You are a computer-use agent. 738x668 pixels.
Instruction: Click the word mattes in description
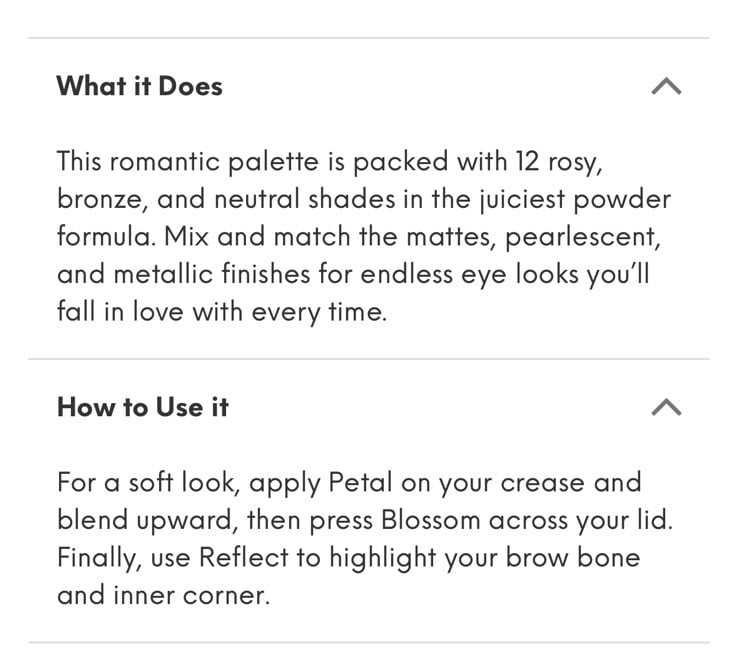point(449,236)
